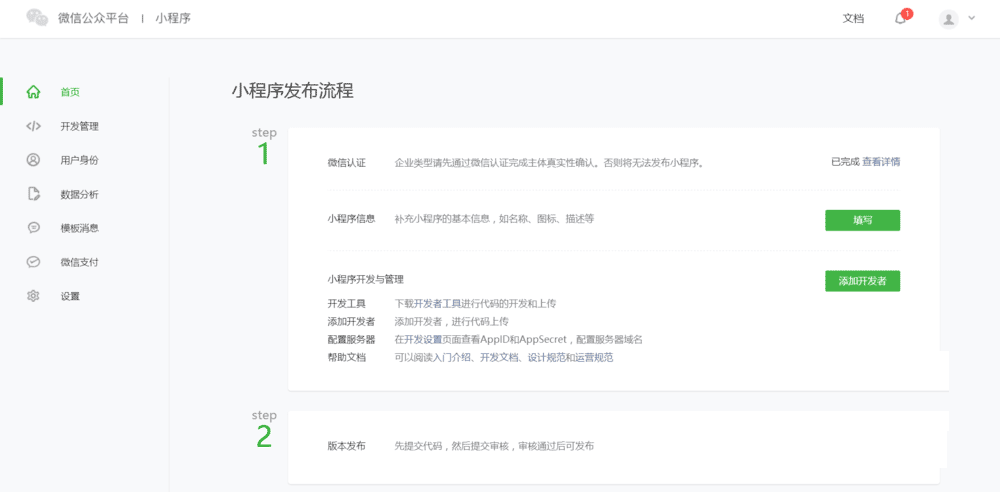Click the WeChat logo icon
The width and height of the screenshot is (1000, 492).
[x=37, y=18]
